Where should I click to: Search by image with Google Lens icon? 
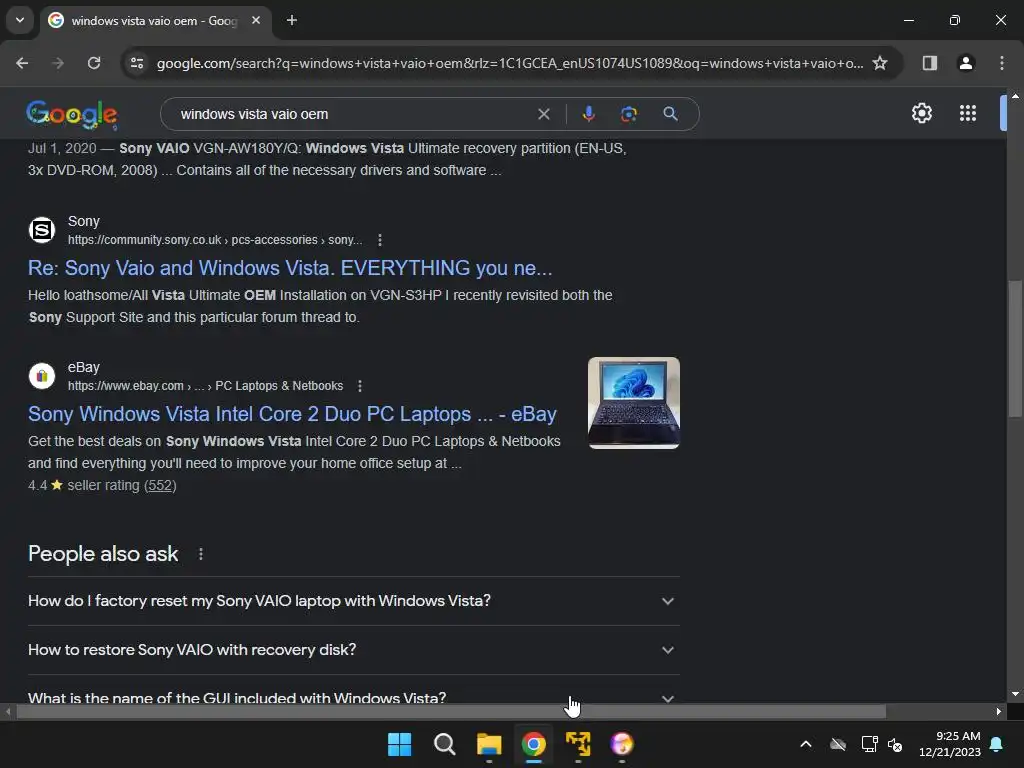coord(628,114)
